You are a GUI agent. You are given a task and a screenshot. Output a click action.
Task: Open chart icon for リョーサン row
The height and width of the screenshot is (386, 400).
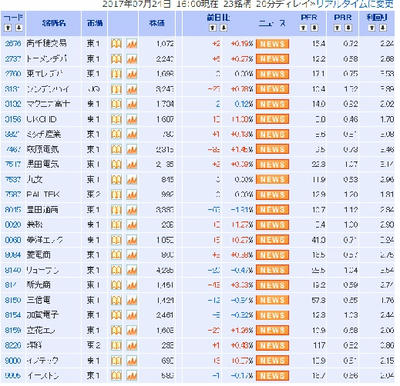(x=132, y=270)
